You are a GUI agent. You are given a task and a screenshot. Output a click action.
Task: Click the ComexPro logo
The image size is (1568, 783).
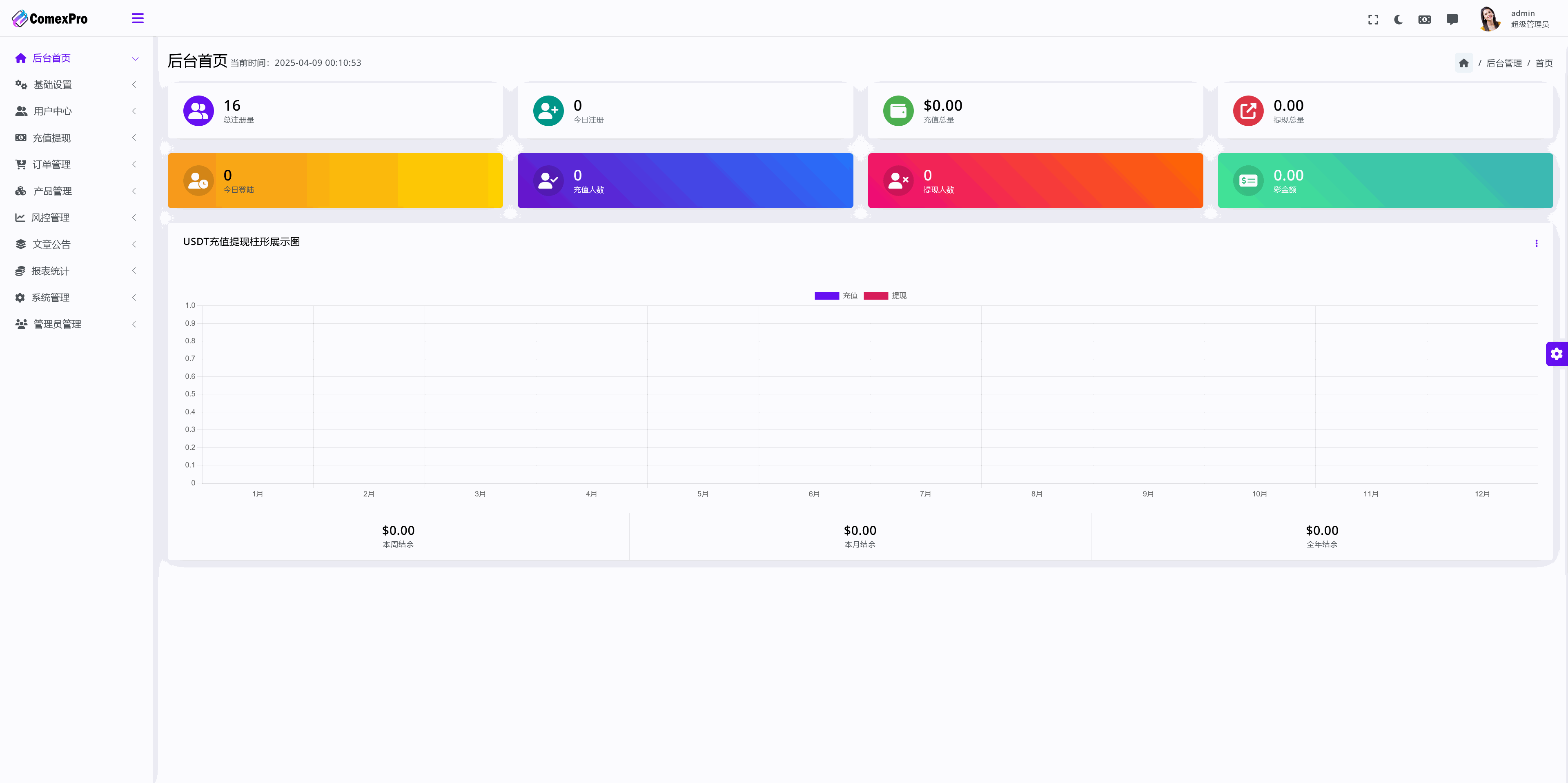[49, 18]
